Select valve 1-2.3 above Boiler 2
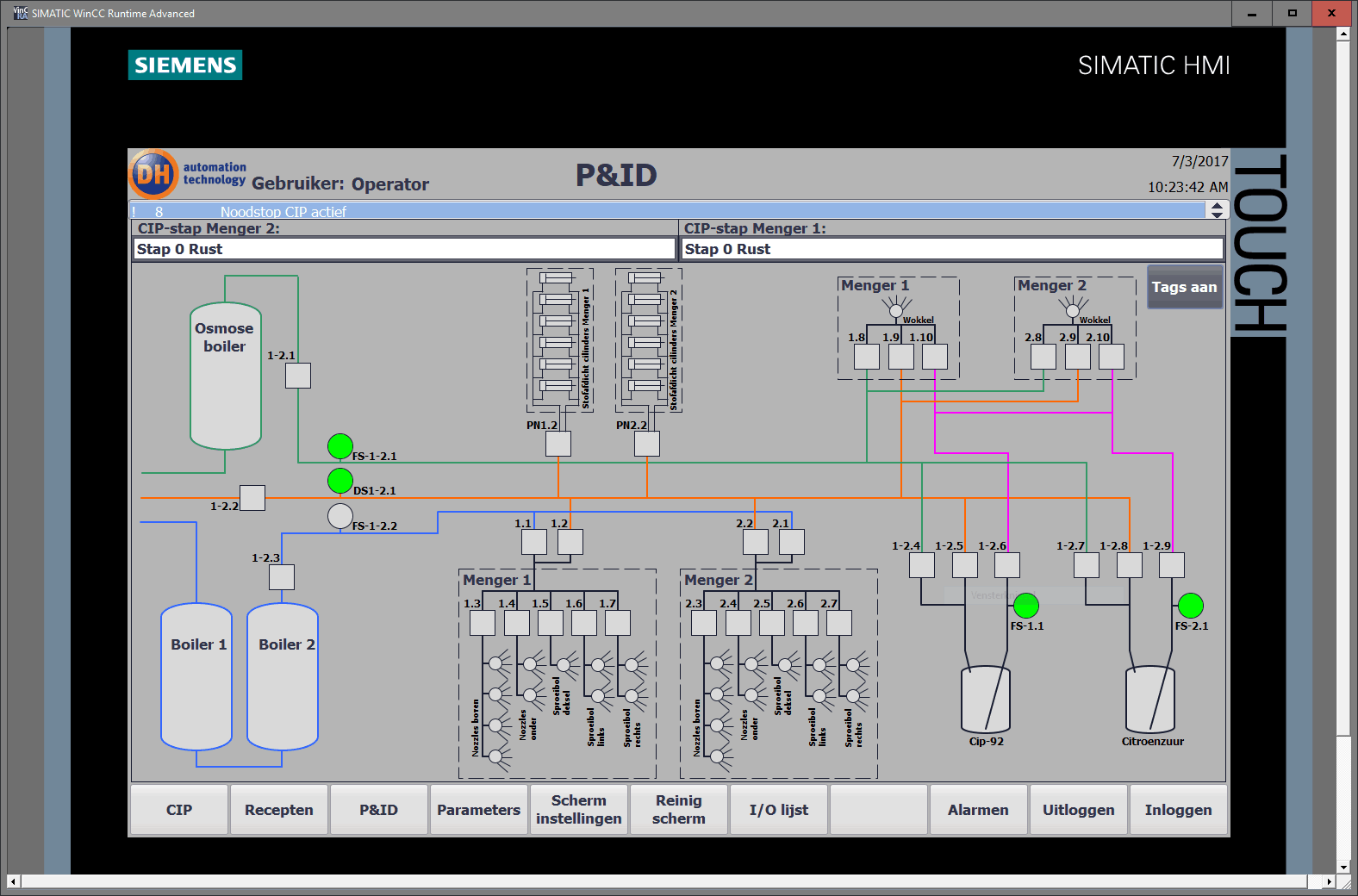The image size is (1358, 896). click(282, 577)
